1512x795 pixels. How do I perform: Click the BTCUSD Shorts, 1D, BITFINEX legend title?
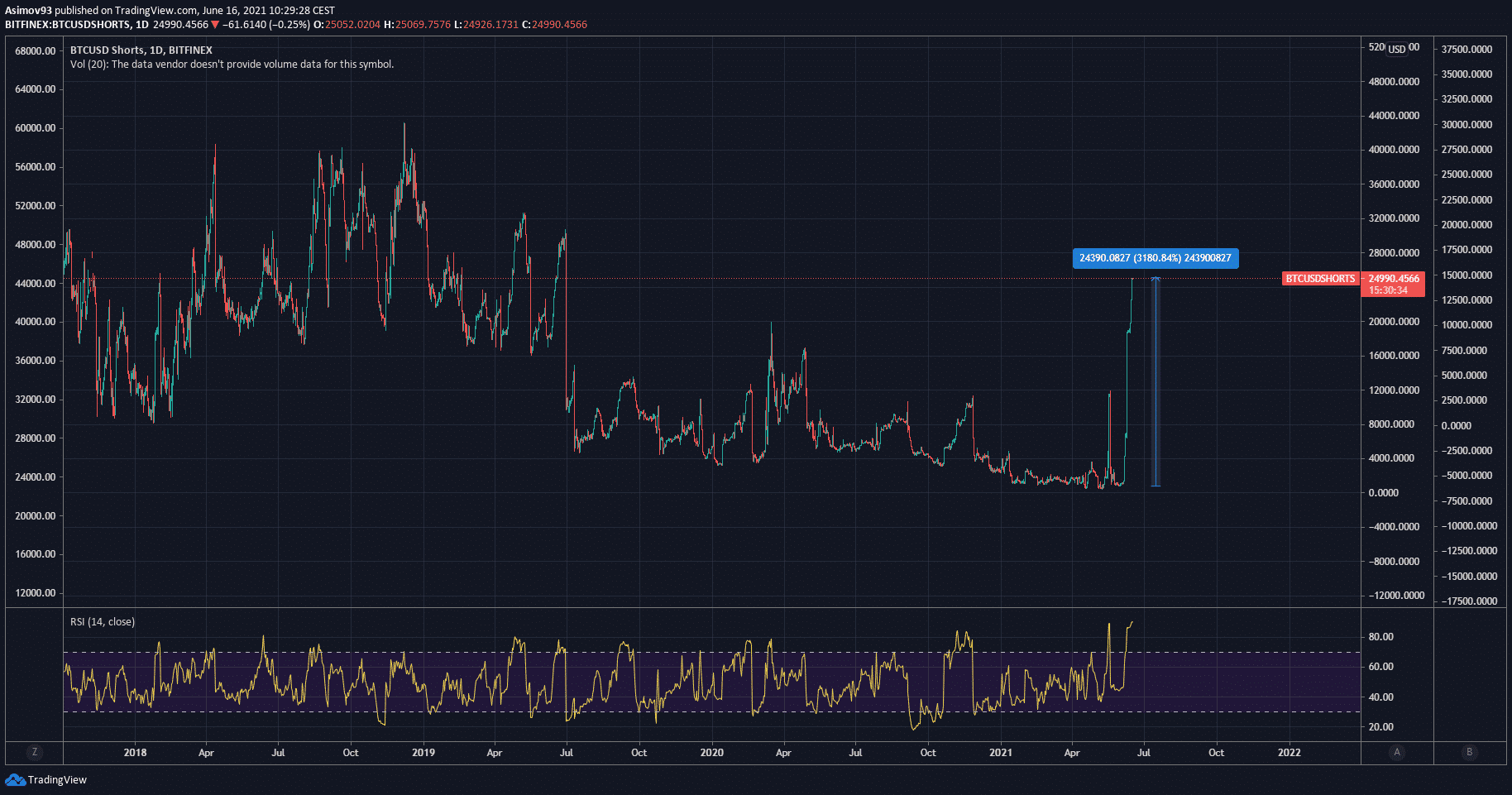pos(141,50)
